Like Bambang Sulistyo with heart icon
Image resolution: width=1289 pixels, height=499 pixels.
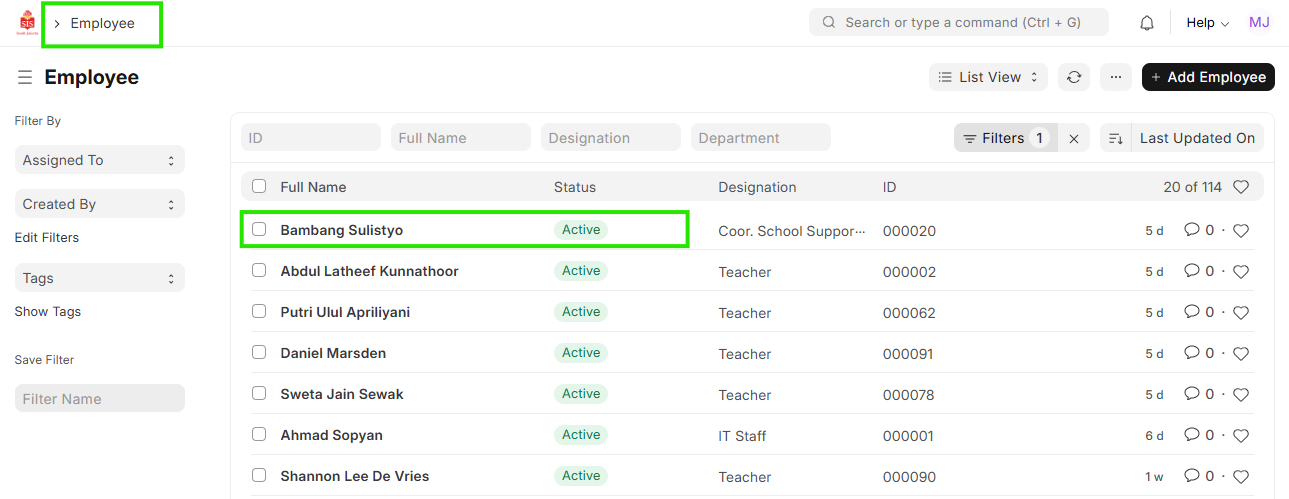[1241, 231]
